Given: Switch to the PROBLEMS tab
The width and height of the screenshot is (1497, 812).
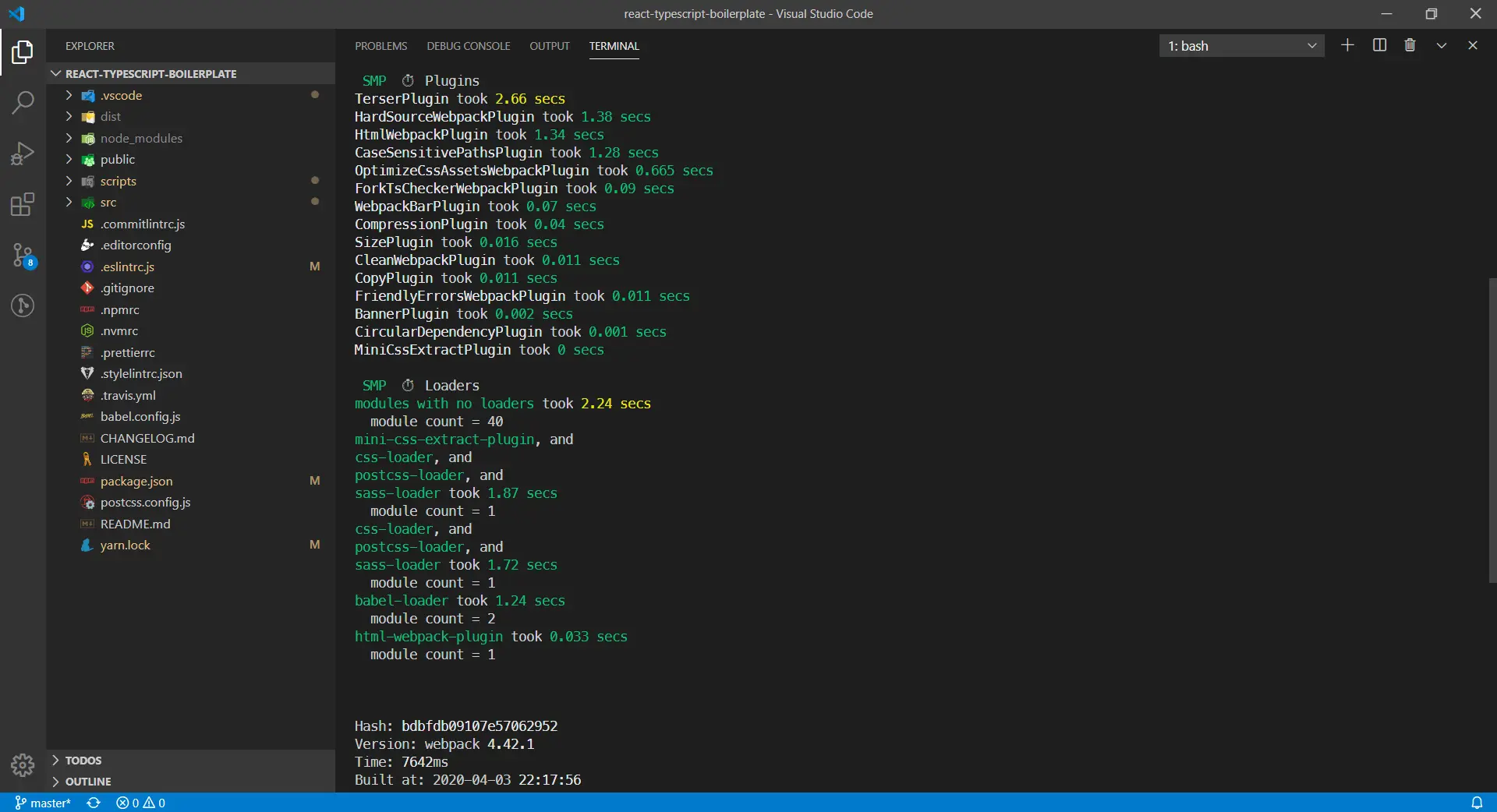Looking at the screenshot, I should (380, 46).
